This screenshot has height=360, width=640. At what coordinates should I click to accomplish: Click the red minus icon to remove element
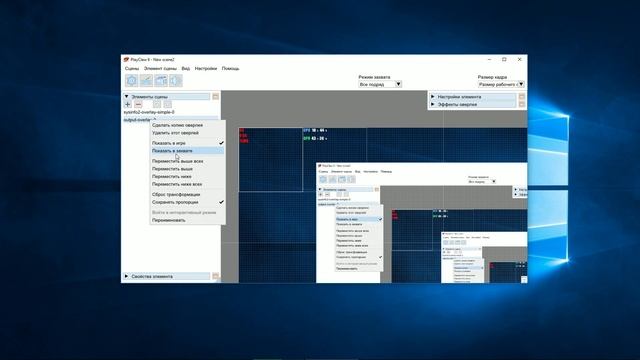[x=138, y=104]
